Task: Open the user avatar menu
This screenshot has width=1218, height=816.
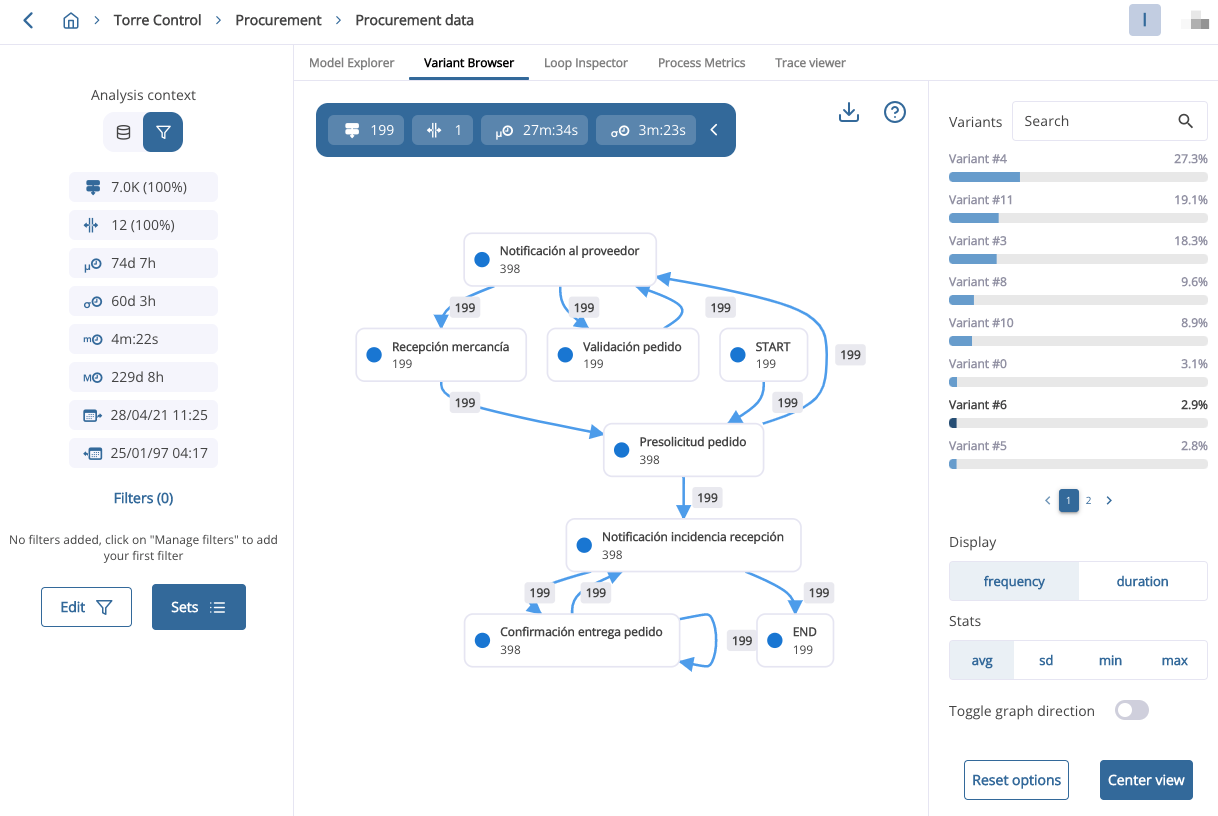Action: pos(1144,20)
